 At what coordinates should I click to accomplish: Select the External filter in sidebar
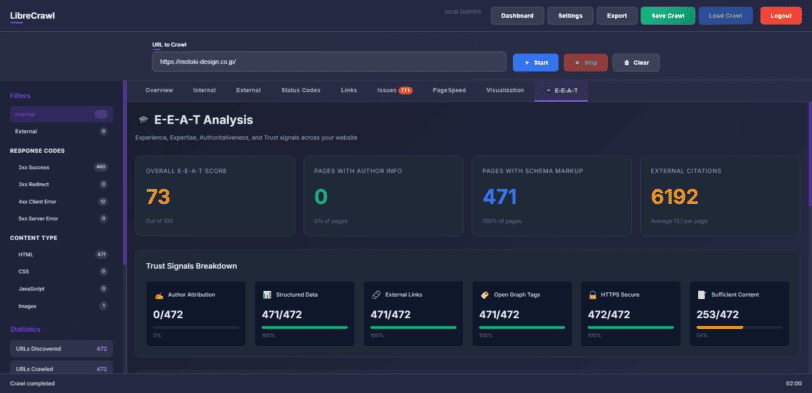point(61,132)
